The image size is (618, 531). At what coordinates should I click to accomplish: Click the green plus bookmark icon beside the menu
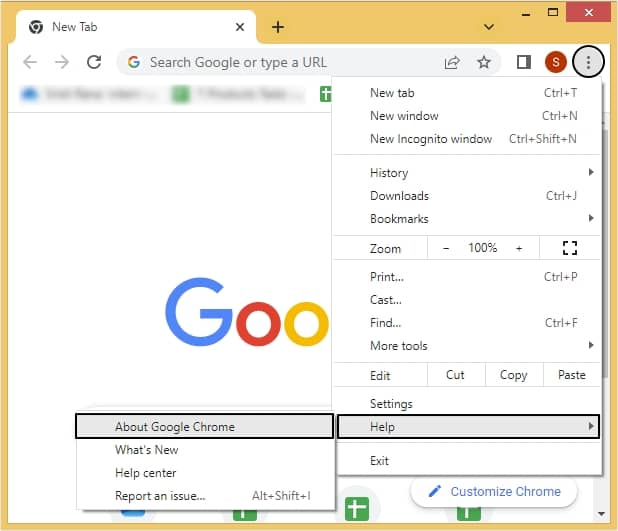[x=326, y=94]
